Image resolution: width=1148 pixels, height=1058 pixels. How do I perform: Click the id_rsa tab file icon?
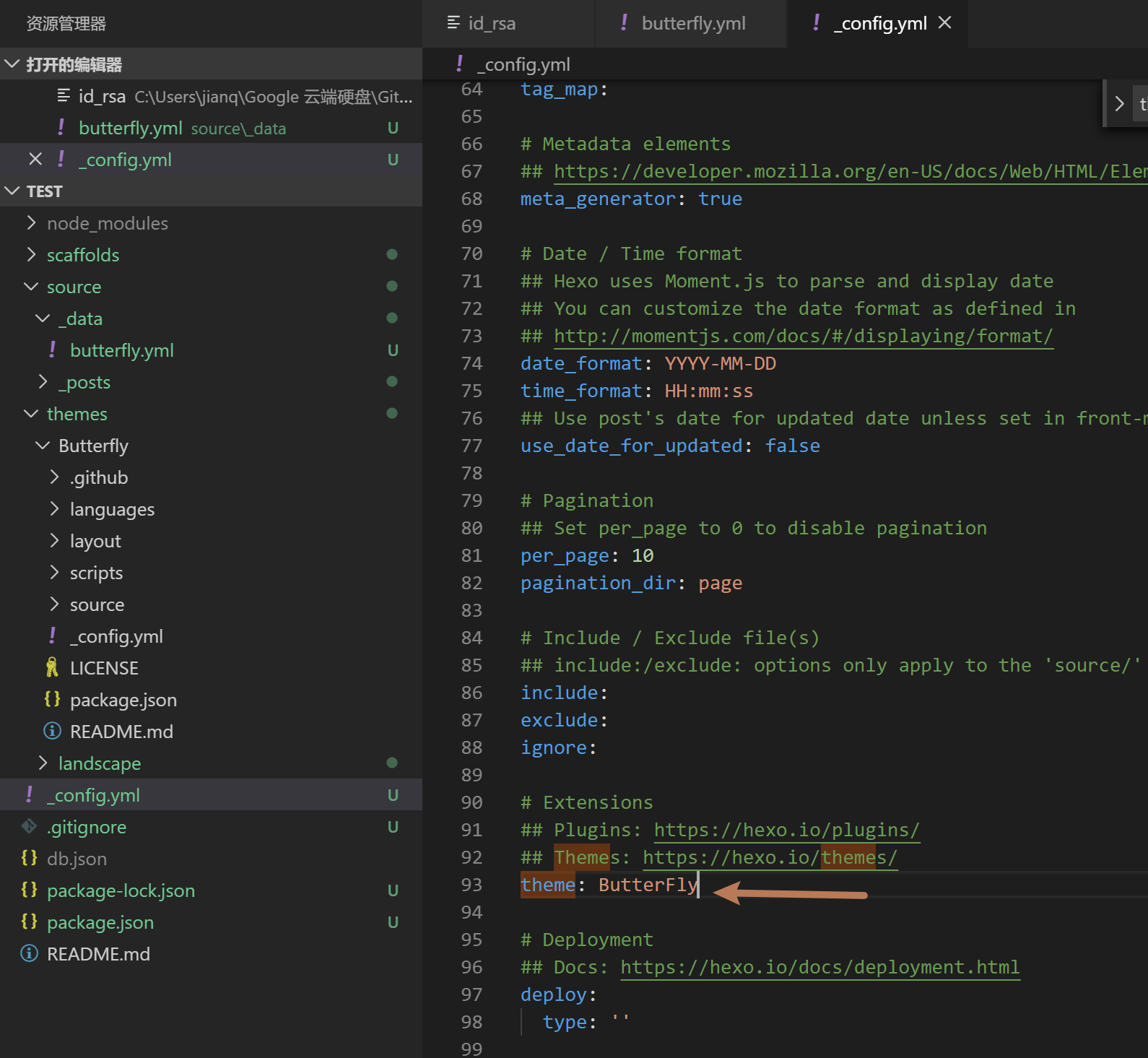(x=453, y=22)
